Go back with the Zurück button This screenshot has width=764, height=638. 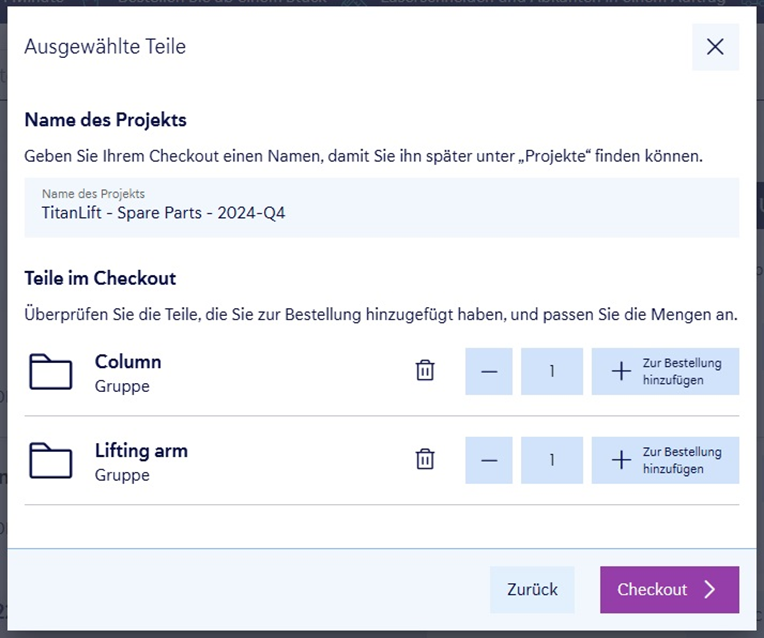point(532,589)
